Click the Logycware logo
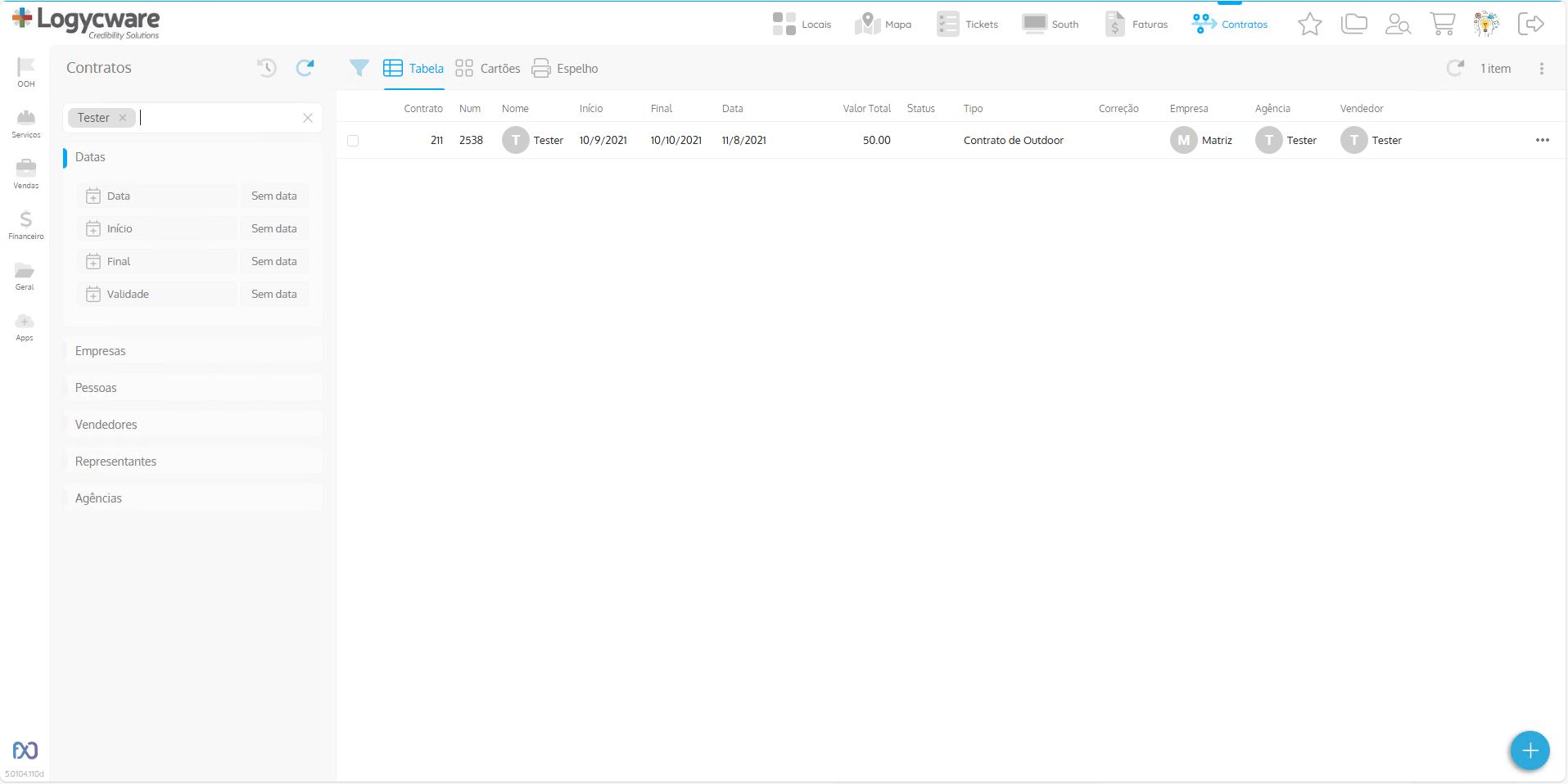 coord(86,23)
